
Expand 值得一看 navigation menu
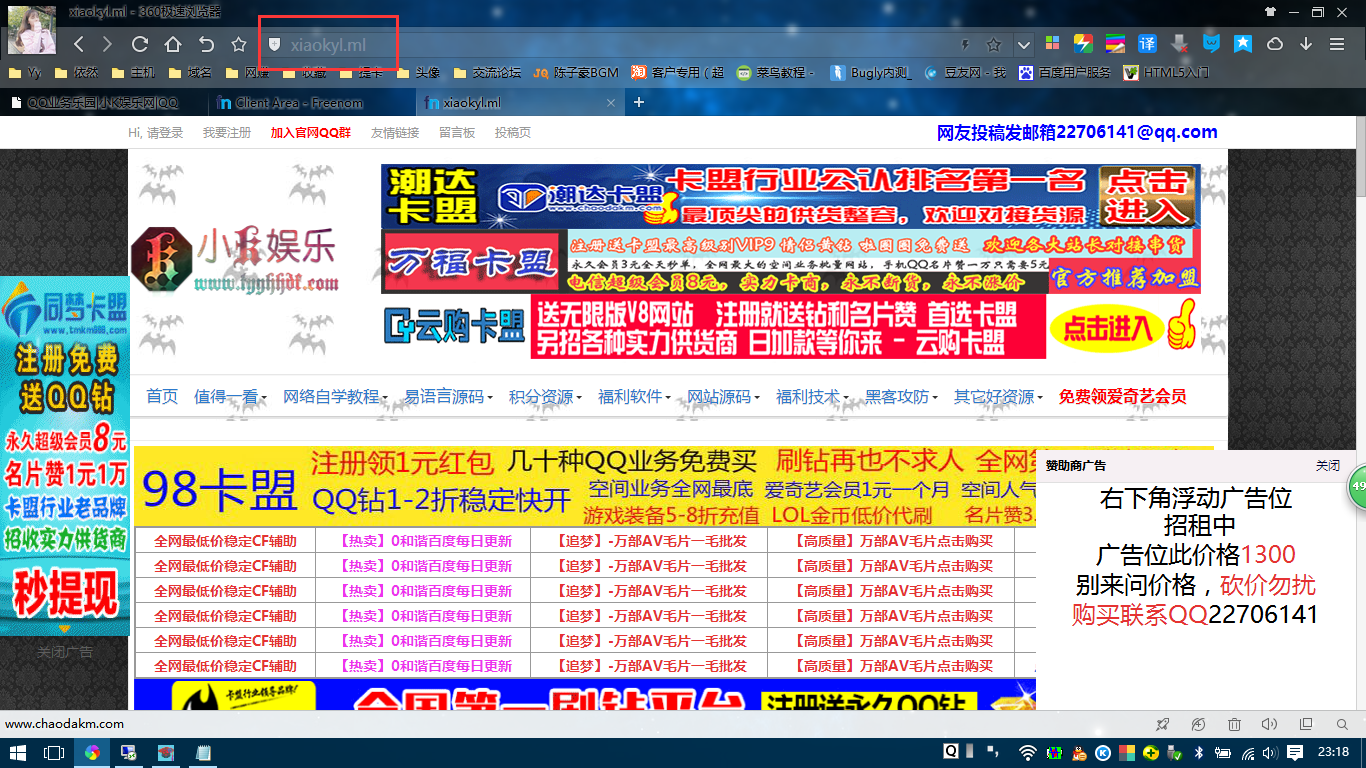tap(230, 396)
